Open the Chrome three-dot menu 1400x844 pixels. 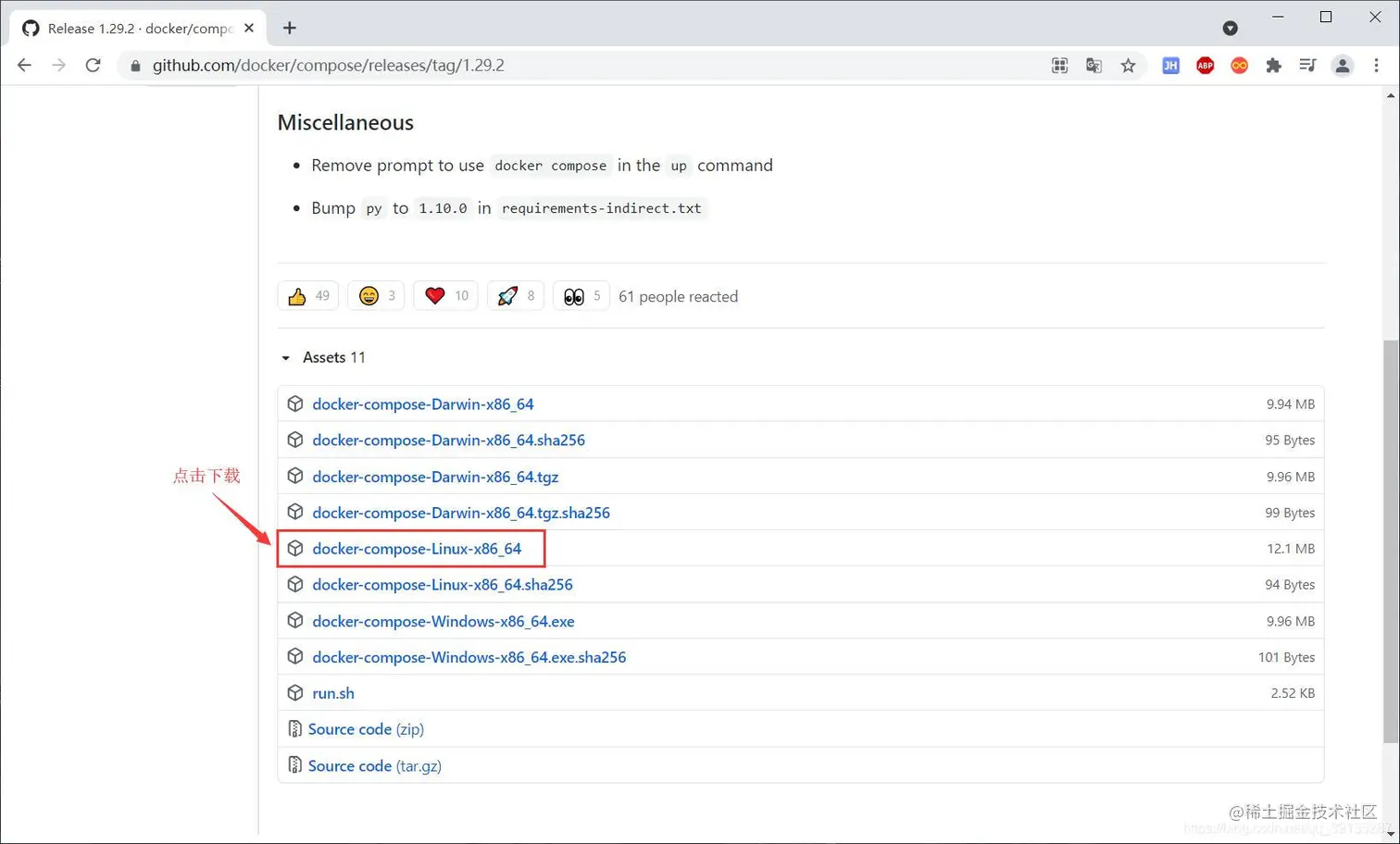tap(1376, 65)
